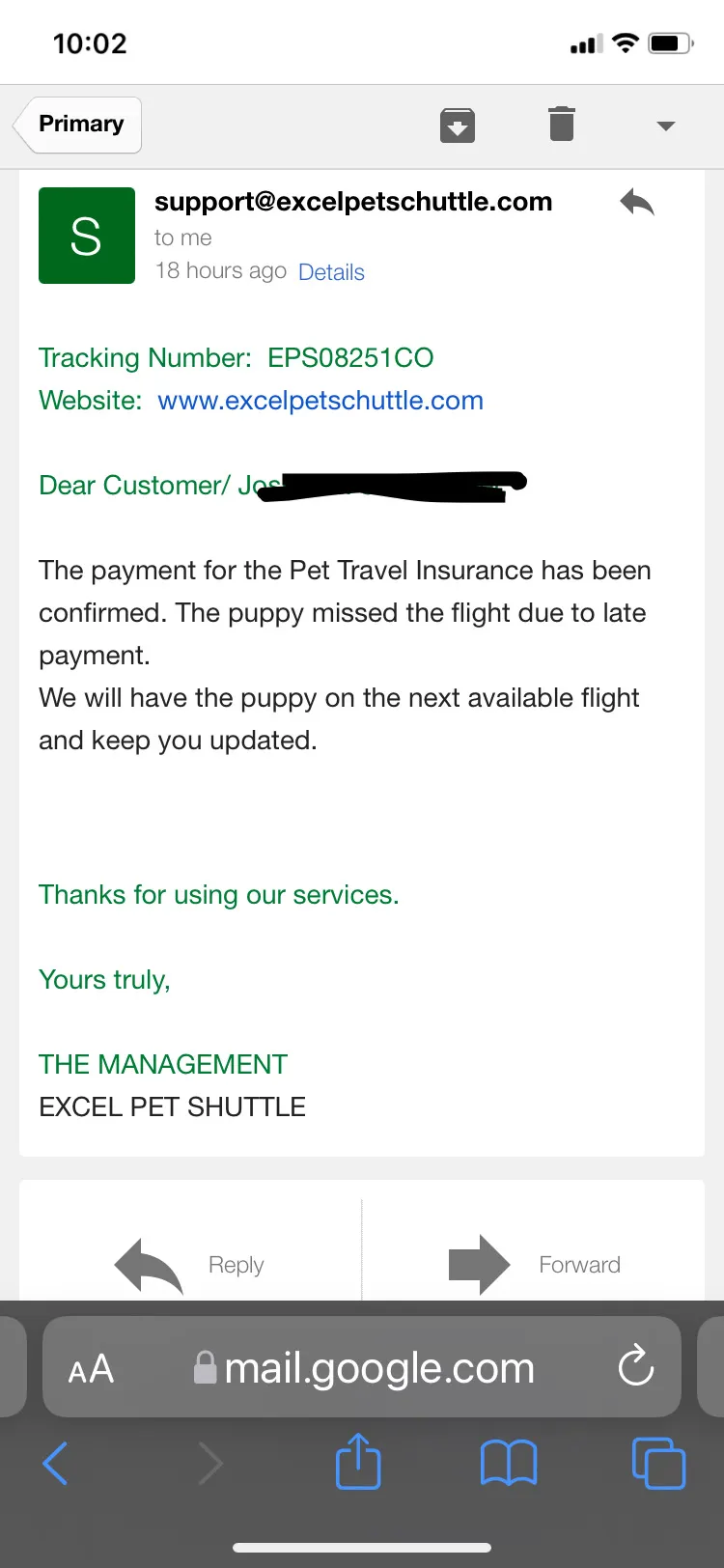This screenshot has width=724, height=1568.
Task: Open the sender avatar with letter S
Action: [87, 236]
